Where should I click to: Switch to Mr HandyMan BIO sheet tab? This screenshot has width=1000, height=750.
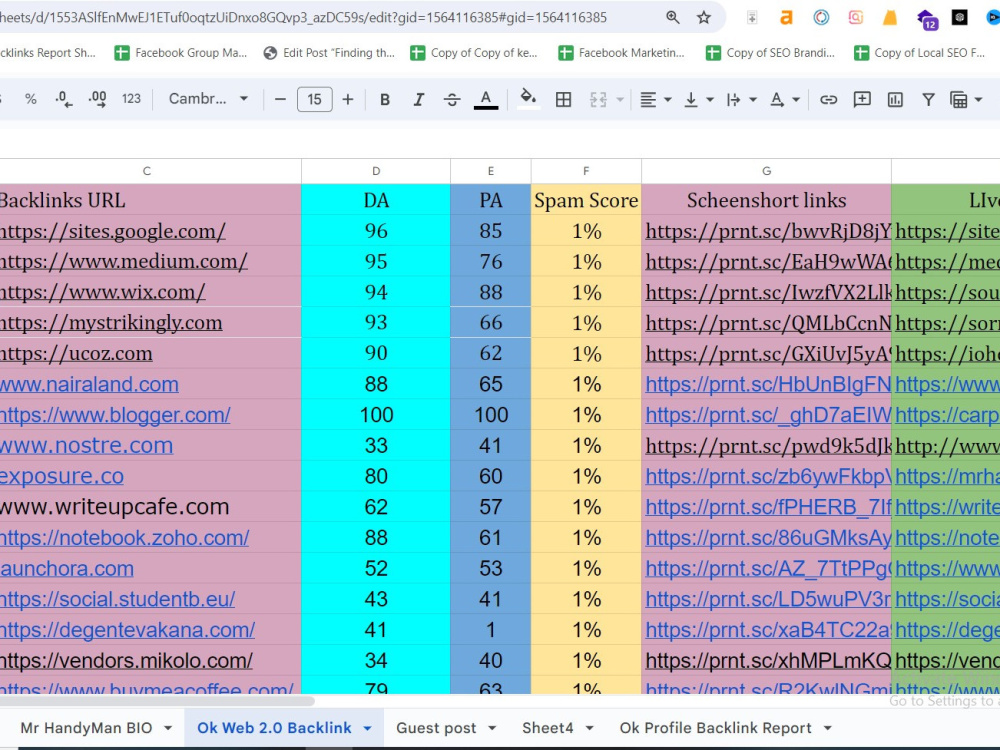pos(86,728)
